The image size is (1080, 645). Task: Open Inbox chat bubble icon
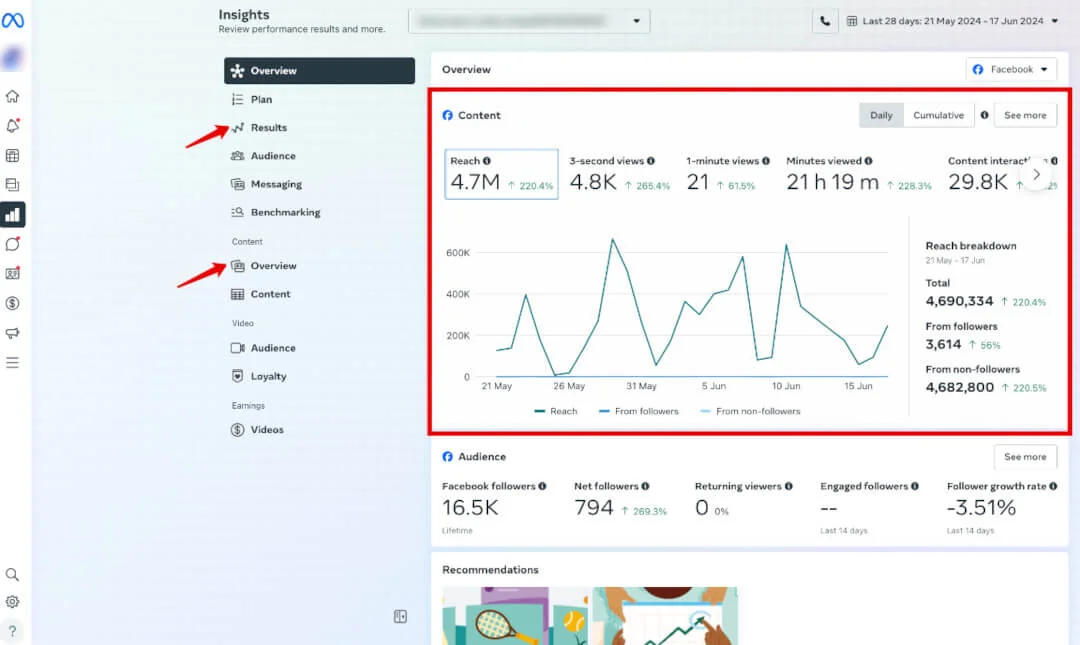click(12, 244)
